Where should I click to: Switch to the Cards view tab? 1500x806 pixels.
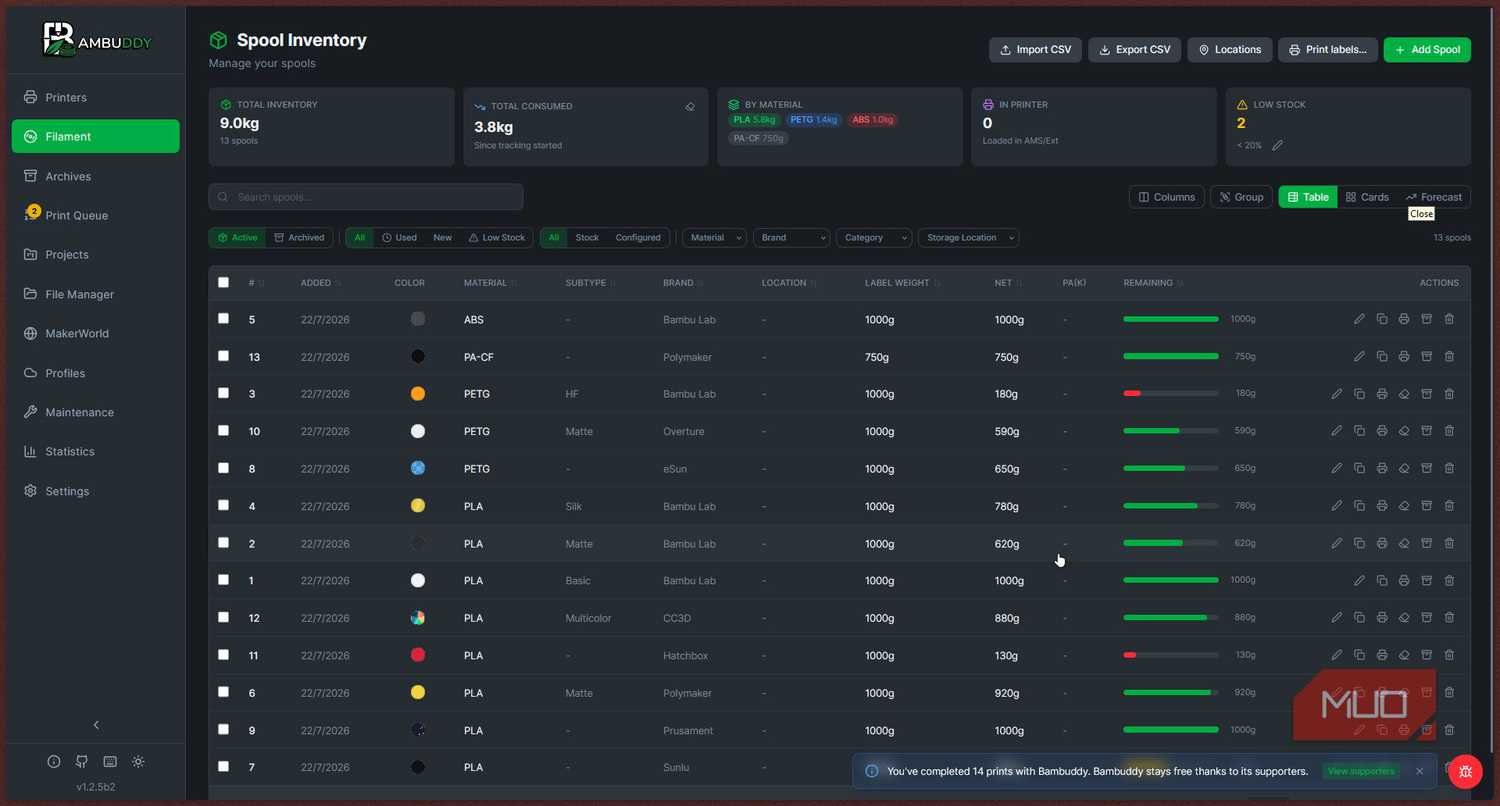point(1367,197)
